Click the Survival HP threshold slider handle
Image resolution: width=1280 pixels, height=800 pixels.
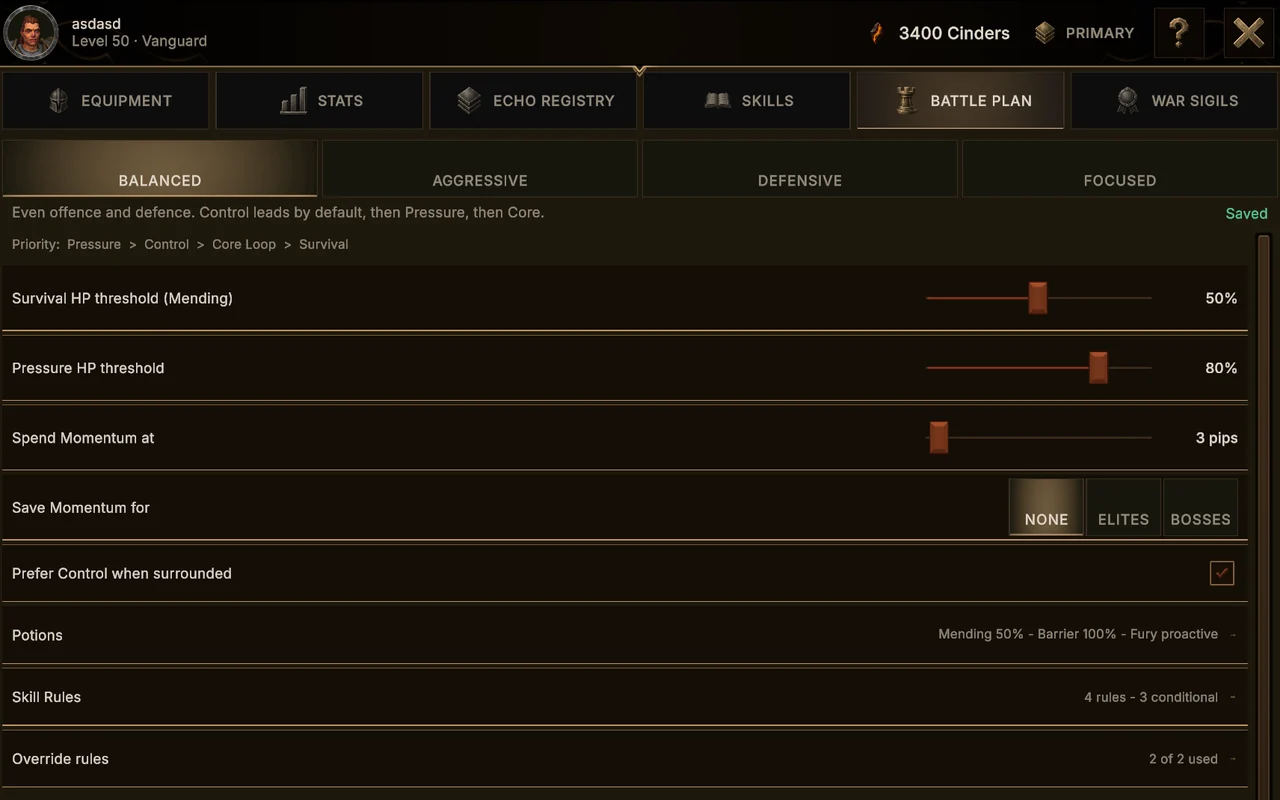(x=1038, y=298)
